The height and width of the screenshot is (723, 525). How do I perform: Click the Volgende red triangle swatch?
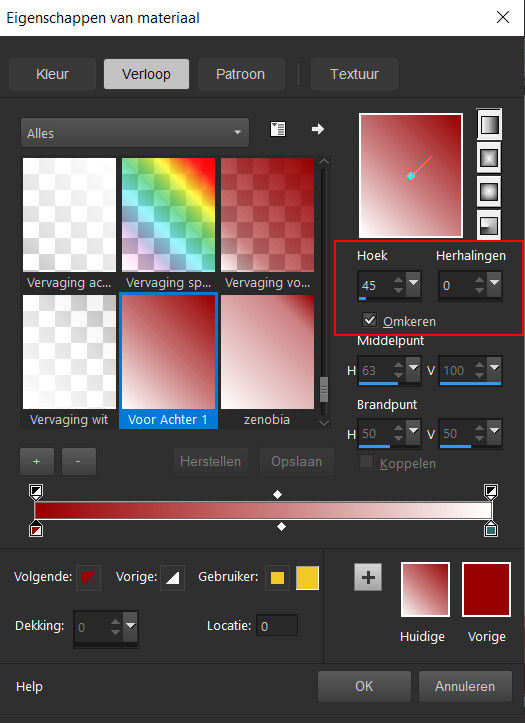pos(88,577)
